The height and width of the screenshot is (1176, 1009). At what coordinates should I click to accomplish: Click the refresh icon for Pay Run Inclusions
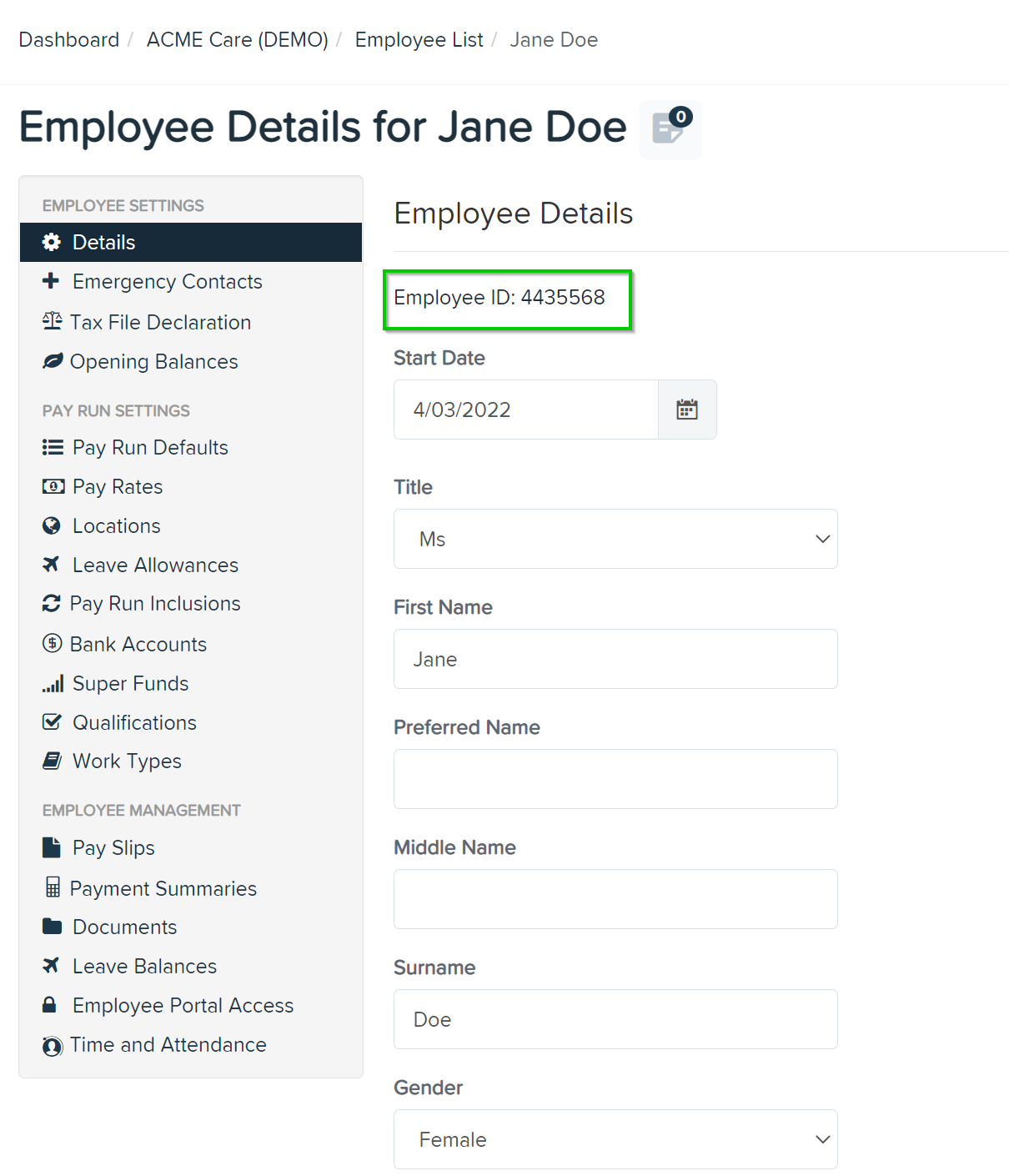click(x=52, y=603)
